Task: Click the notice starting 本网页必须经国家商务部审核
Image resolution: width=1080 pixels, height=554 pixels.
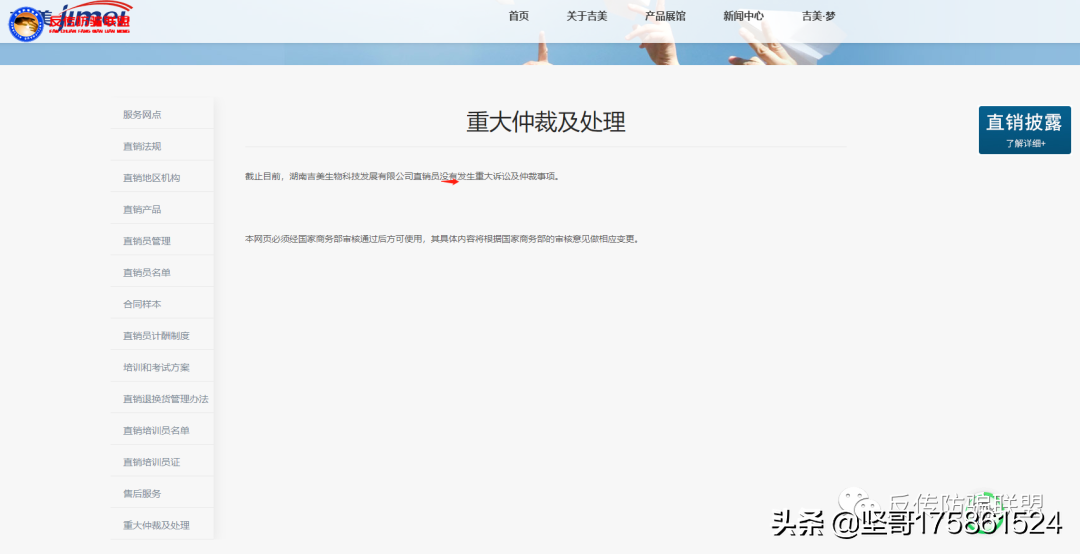Action: [442, 239]
